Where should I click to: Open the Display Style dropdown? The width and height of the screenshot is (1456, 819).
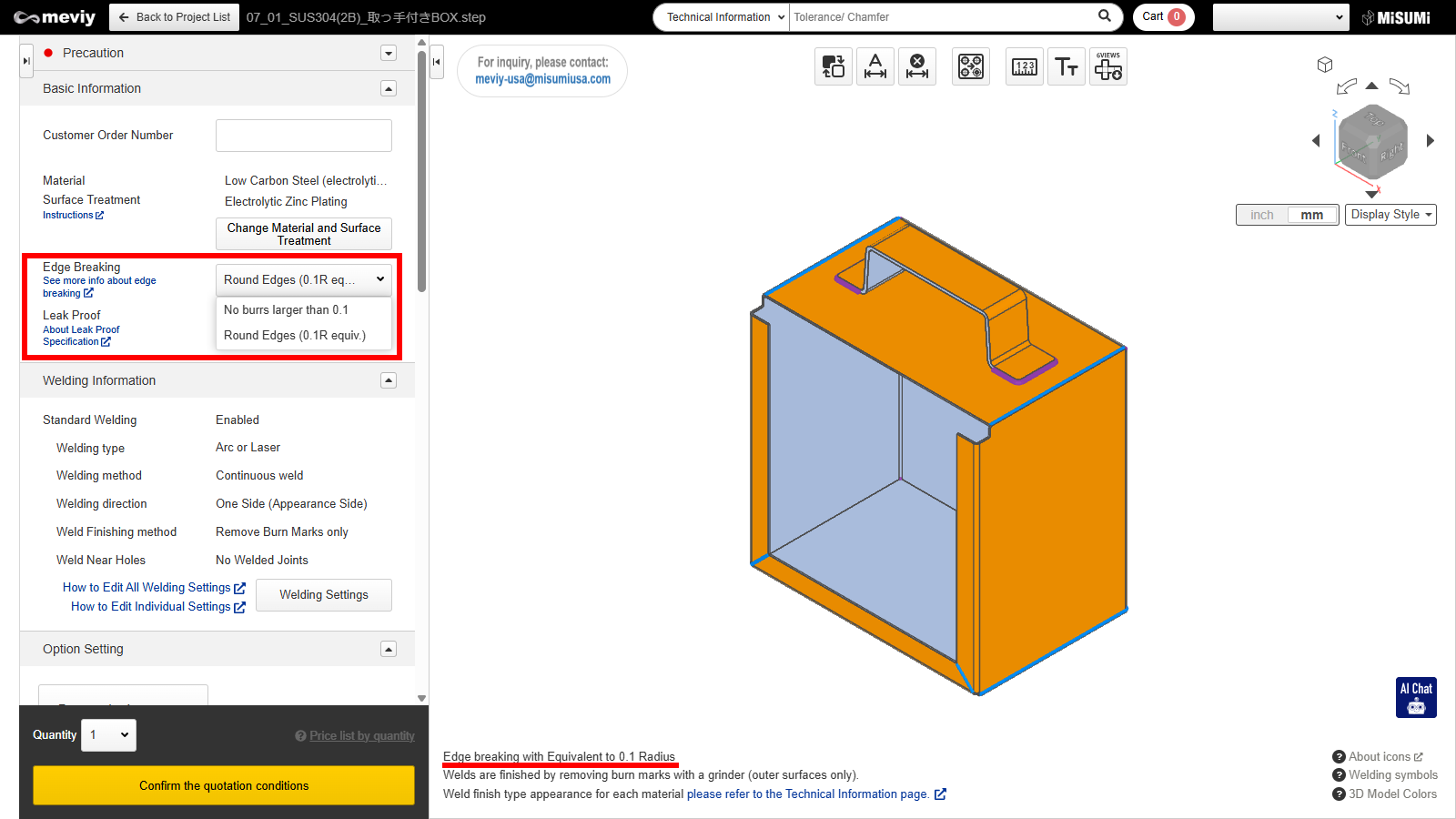click(1390, 215)
